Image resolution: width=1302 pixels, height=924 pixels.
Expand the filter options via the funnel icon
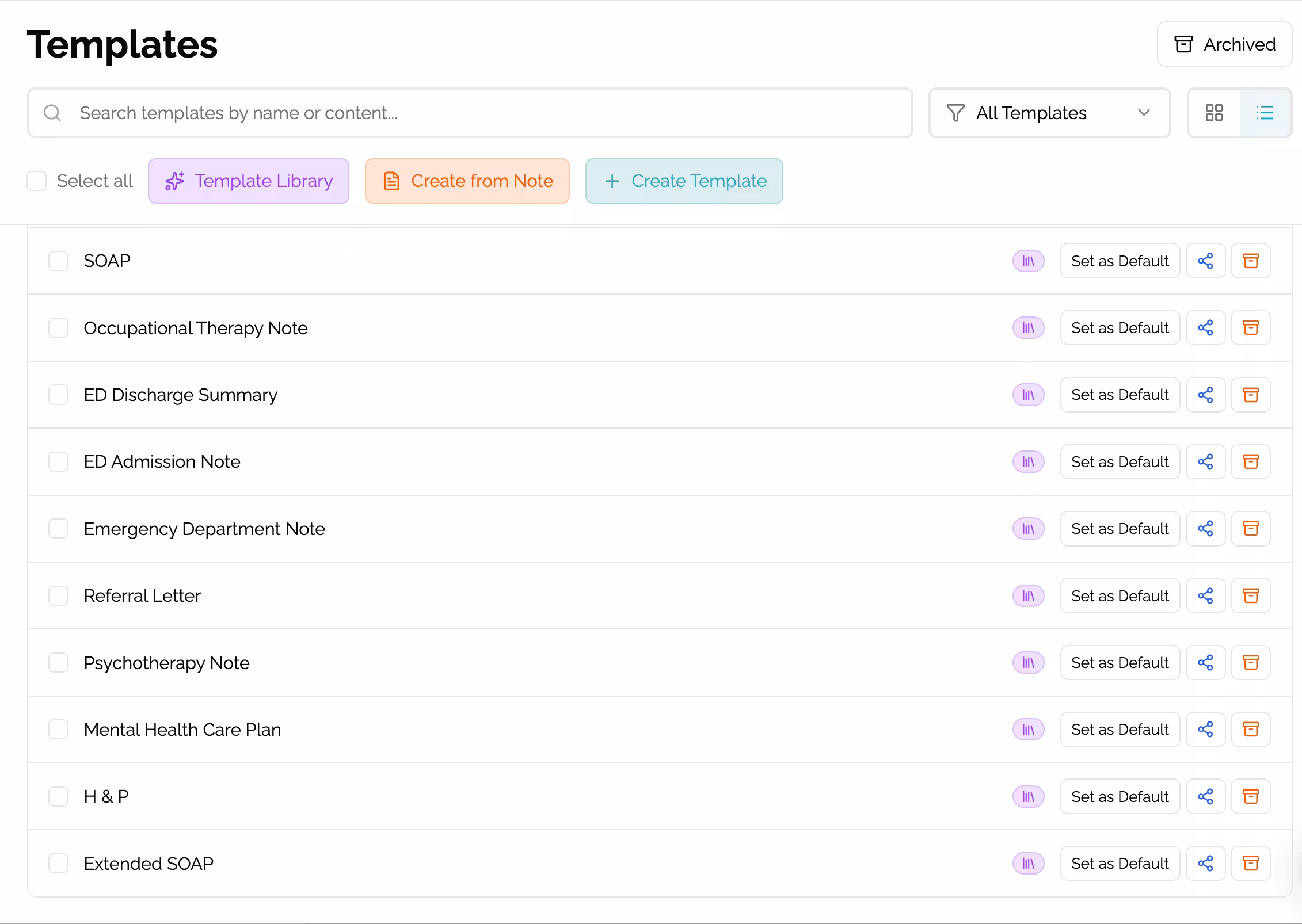(x=955, y=113)
